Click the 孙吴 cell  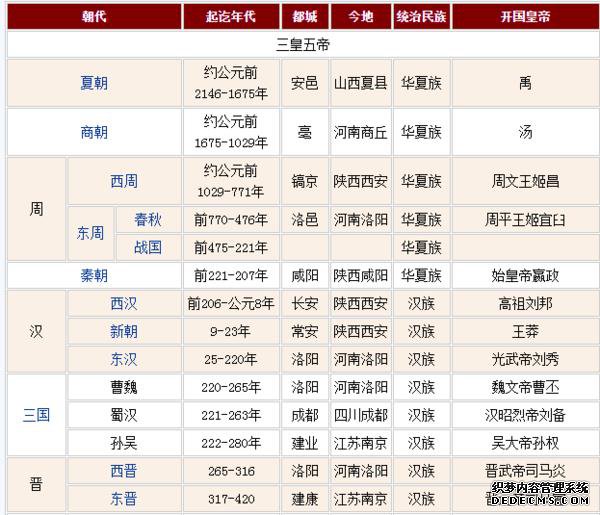(x=124, y=443)
